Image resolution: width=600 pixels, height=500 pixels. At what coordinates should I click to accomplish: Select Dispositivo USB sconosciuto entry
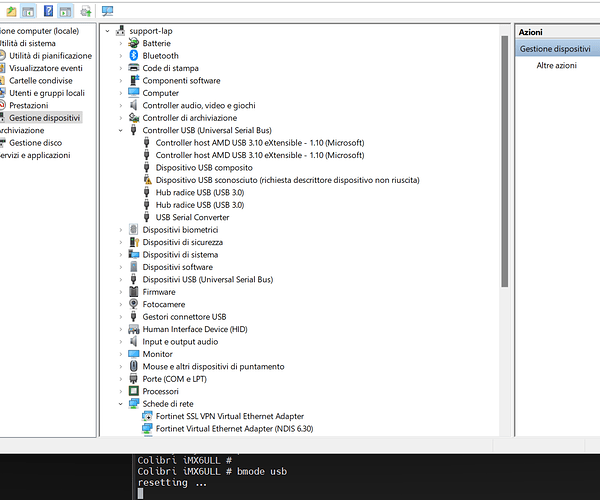tap(287, 180)
